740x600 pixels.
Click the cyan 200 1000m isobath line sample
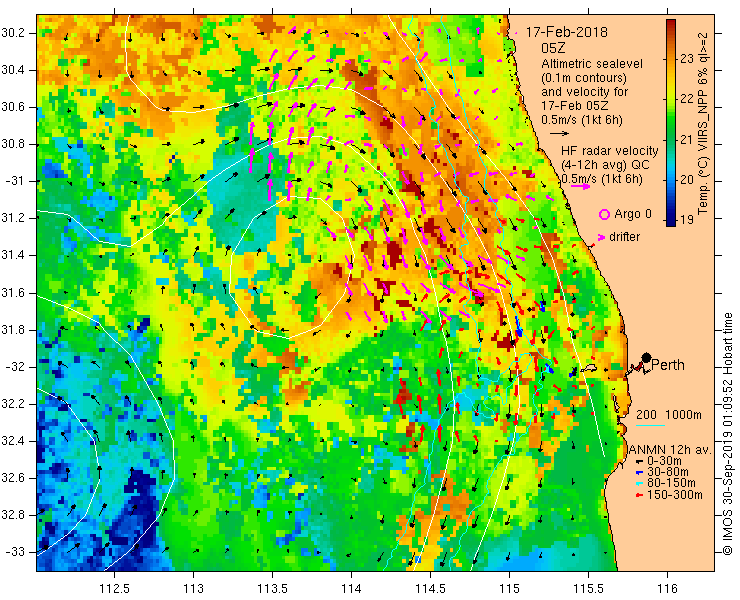650,426
